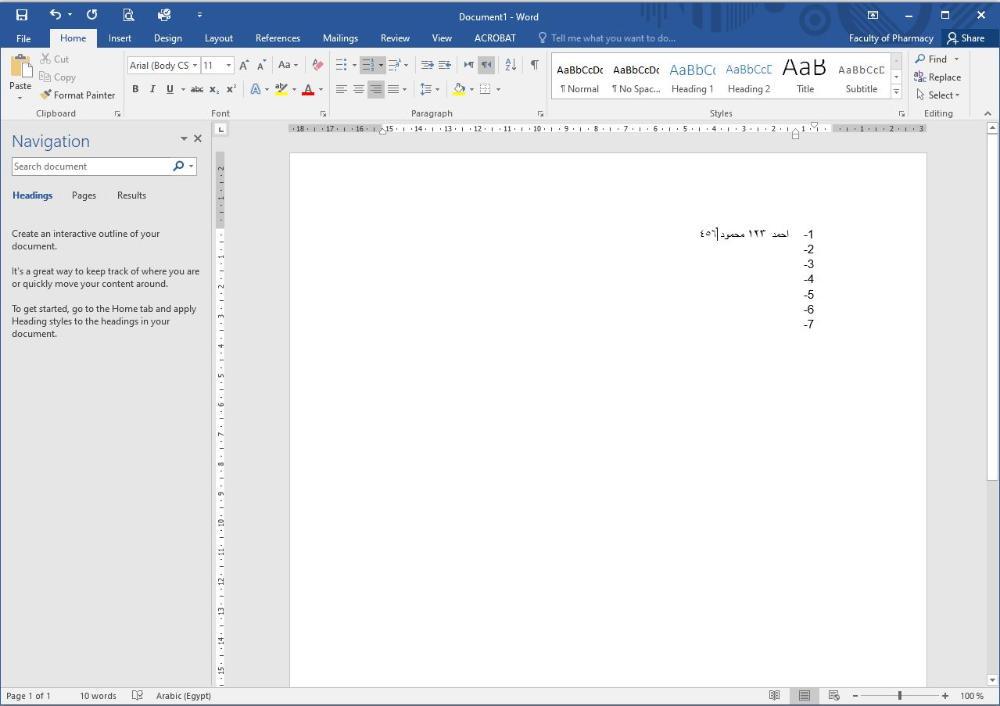The height and width of the screenshot is (706, 1000).
Task: Open the Font dialog launcher
Action: 323,114
